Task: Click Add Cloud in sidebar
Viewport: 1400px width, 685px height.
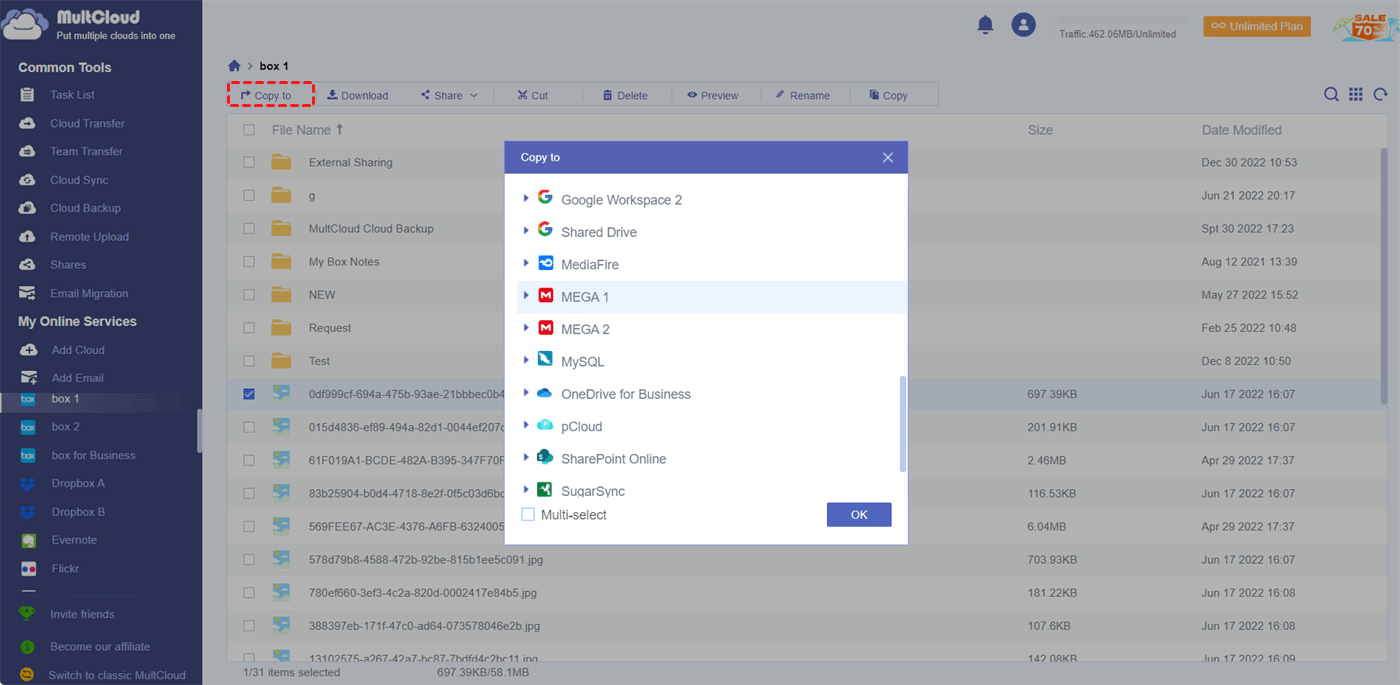Action: [77, 350]
